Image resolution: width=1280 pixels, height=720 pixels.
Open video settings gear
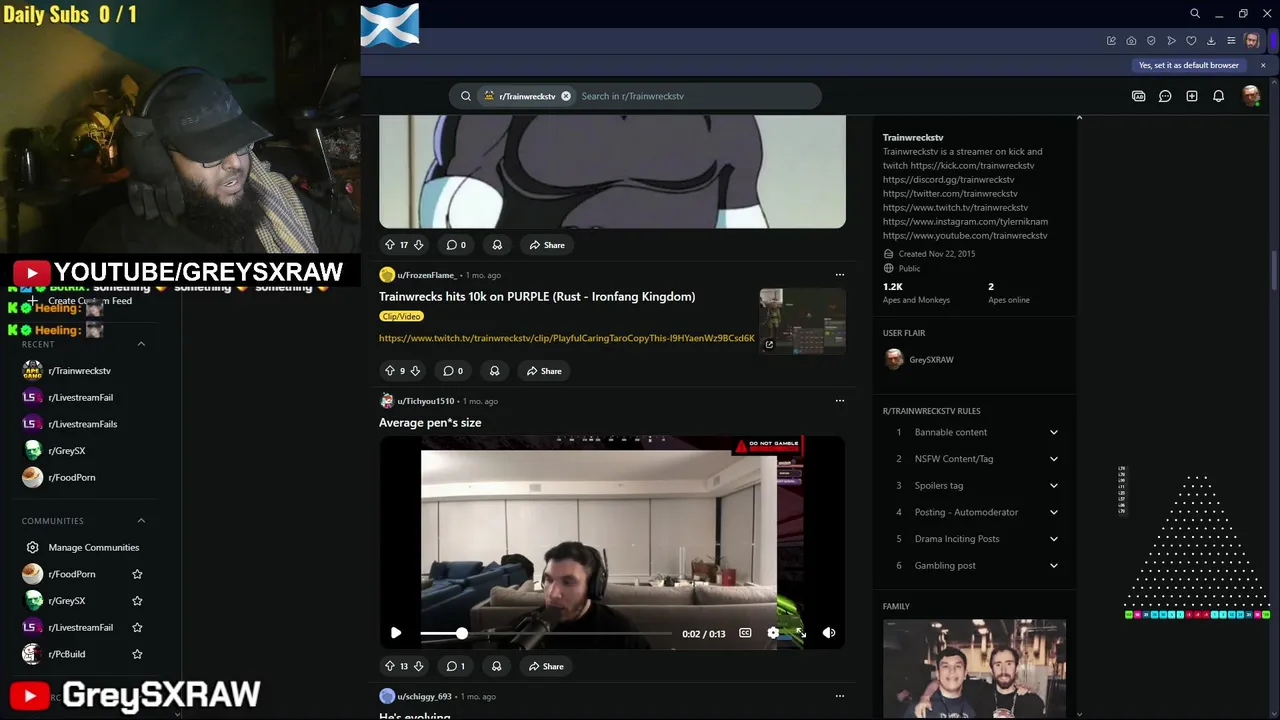[773, 633]
